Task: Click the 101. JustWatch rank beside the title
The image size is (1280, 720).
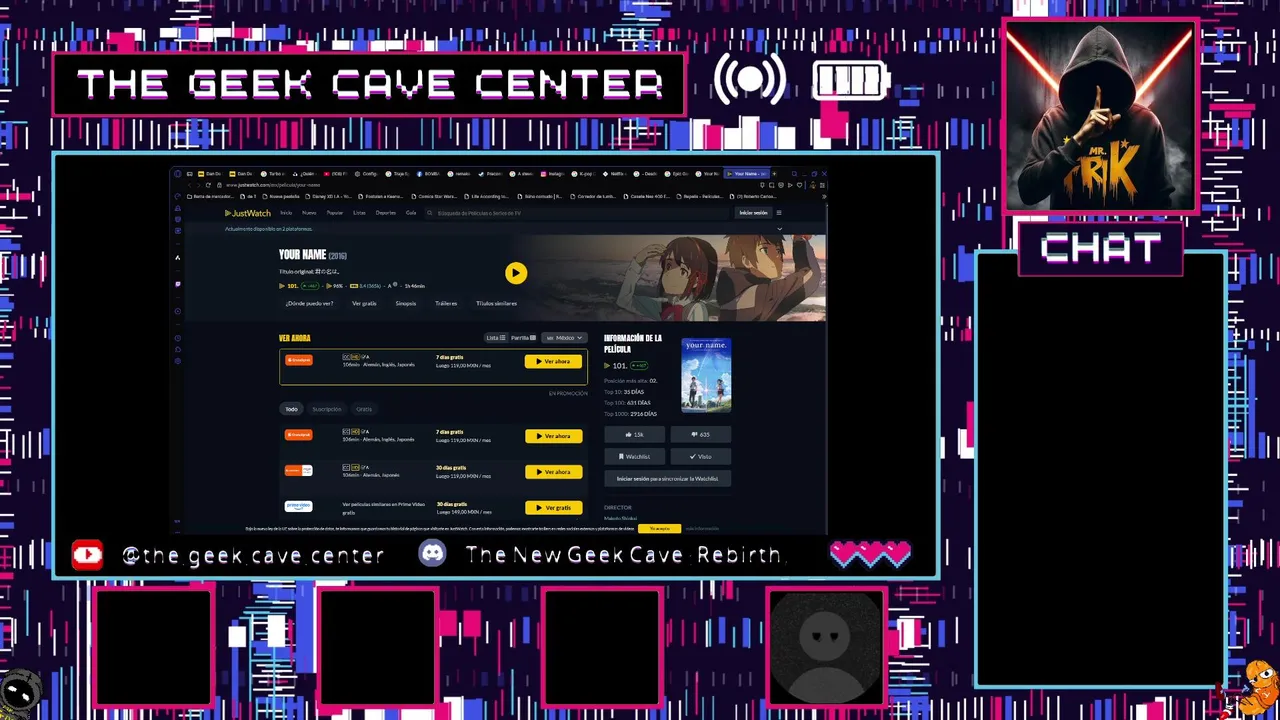Action: (x=289, y=286)
